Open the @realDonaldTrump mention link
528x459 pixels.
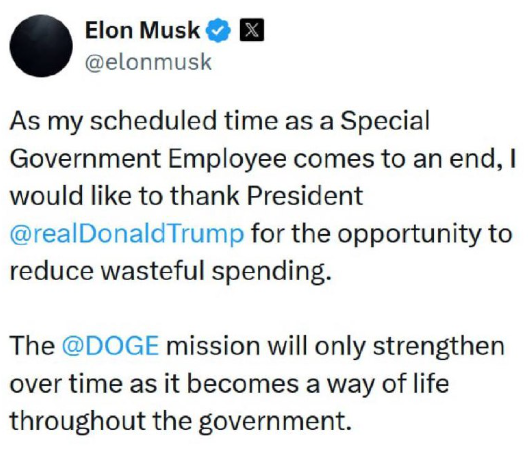[127, 234]
